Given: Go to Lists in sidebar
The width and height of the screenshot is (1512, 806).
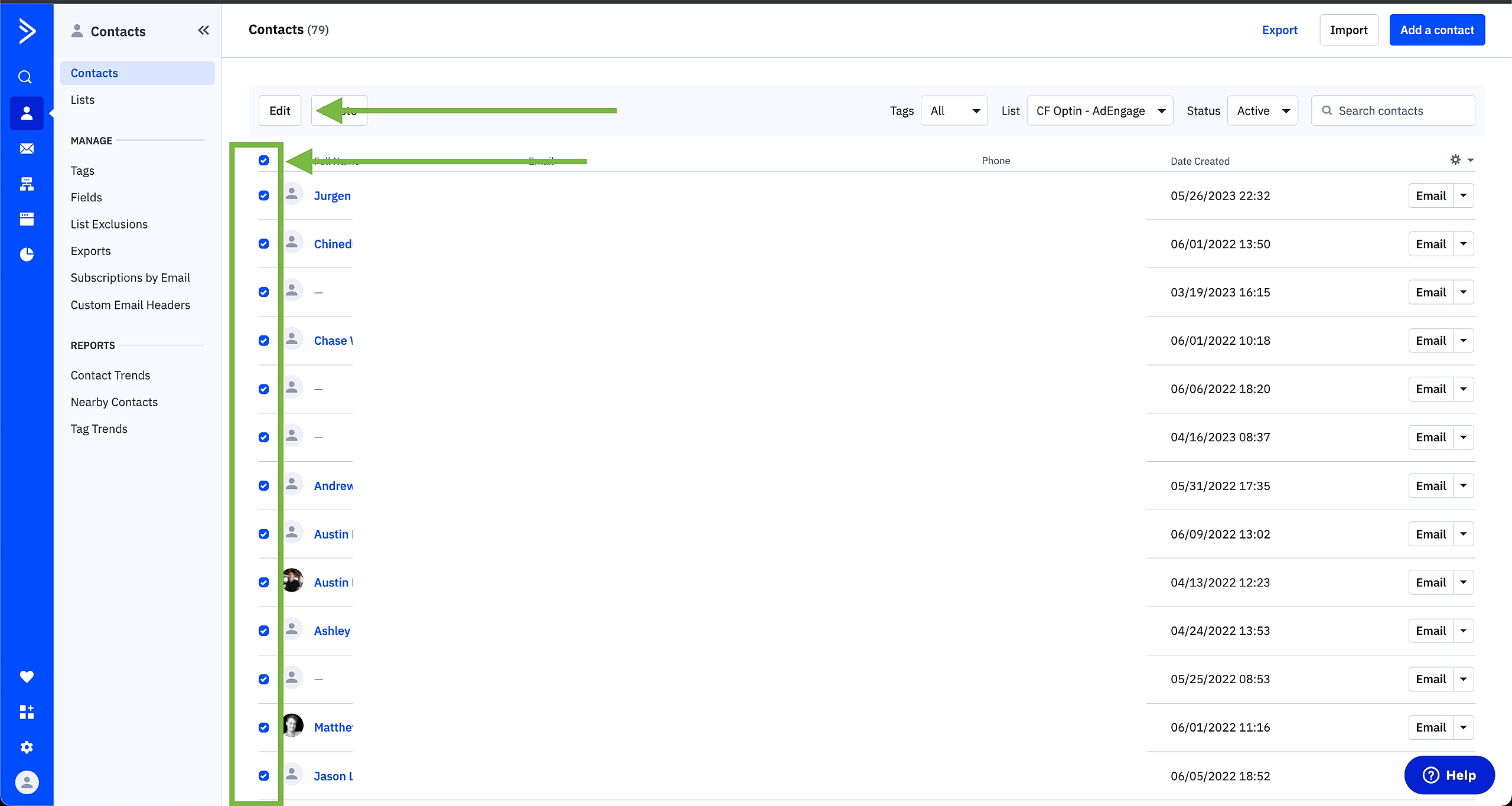Looking at the screenshot, I should (83, 100).
